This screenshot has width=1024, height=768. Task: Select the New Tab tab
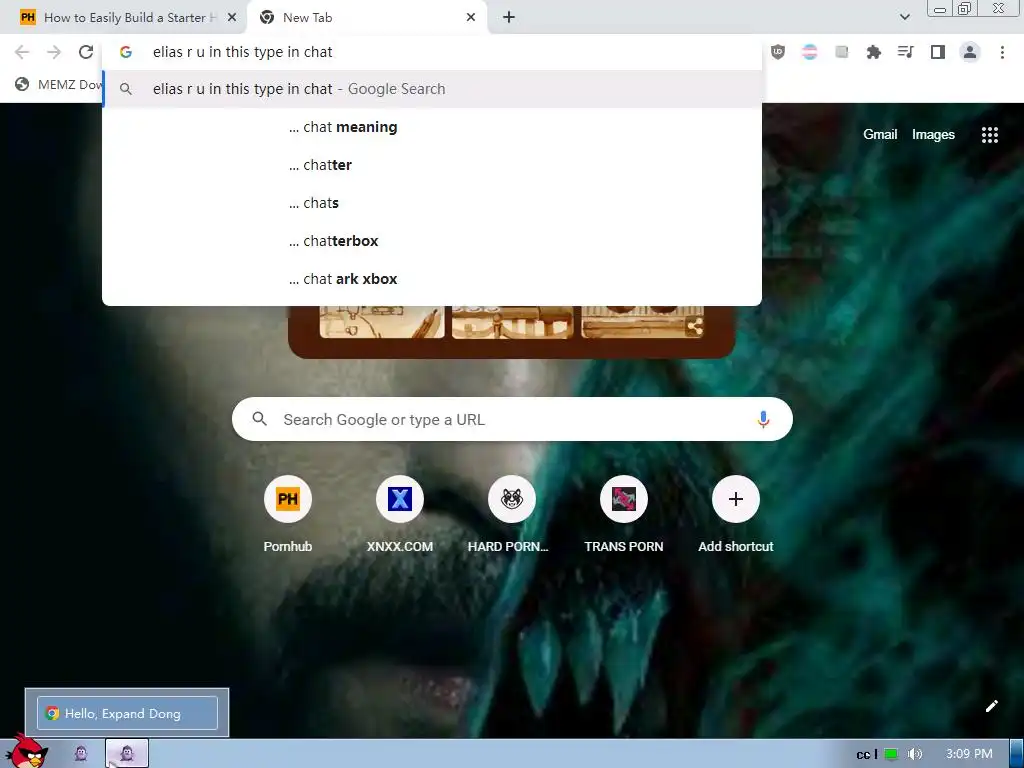click(x=368, y=18)
